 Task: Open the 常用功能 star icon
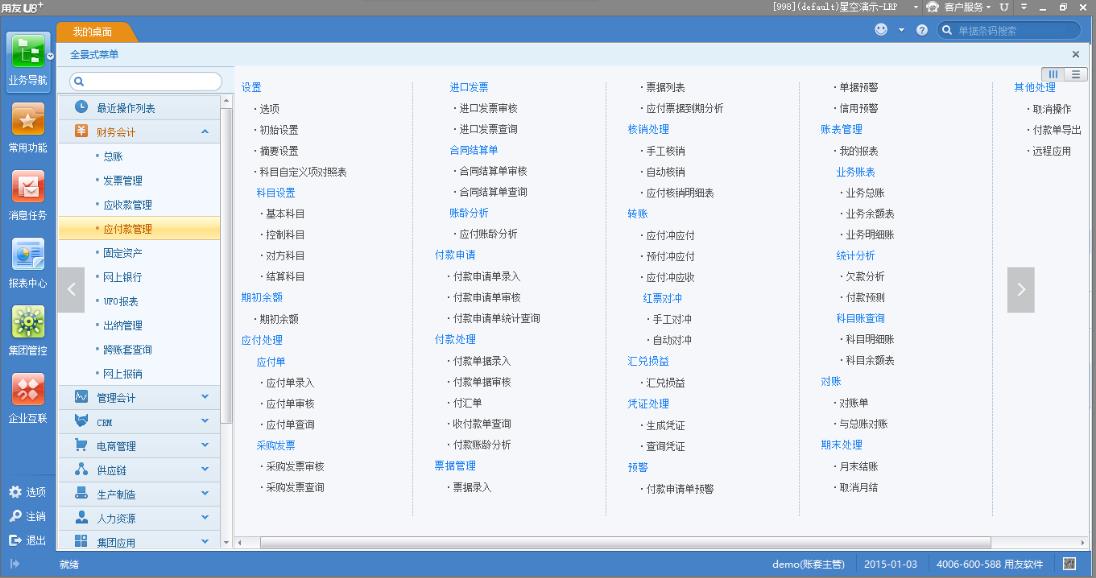click(28, 120)
